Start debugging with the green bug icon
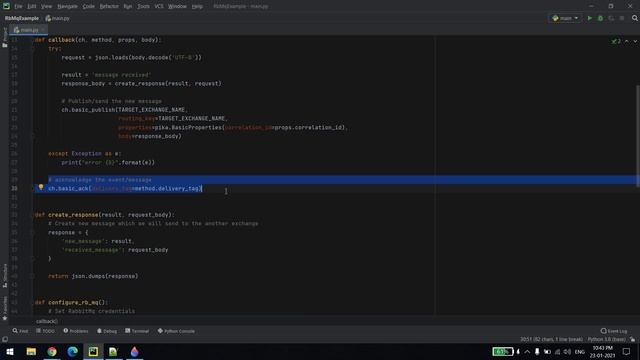 click(x=600, y=18)
